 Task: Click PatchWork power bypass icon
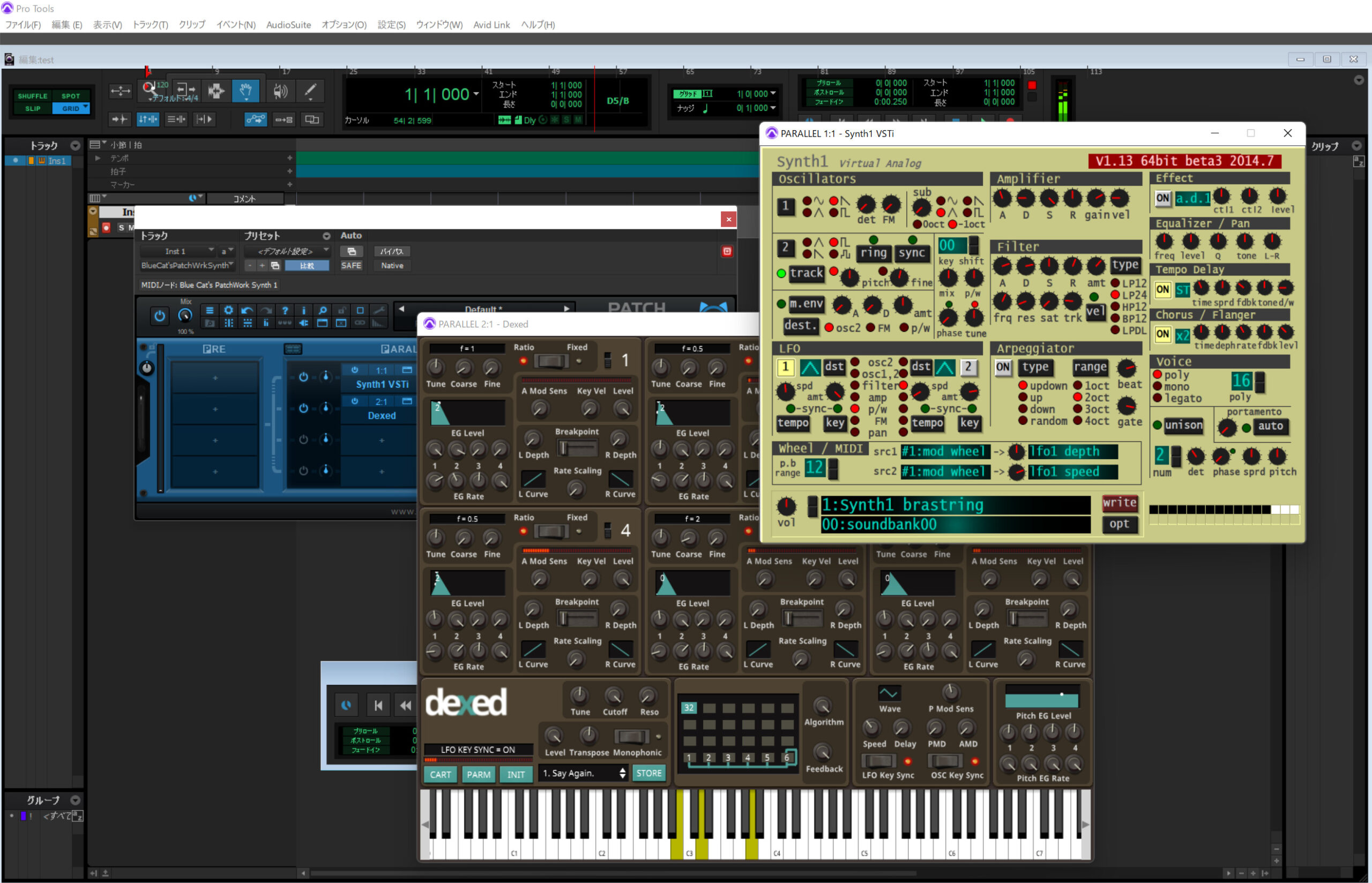(159, 316)
